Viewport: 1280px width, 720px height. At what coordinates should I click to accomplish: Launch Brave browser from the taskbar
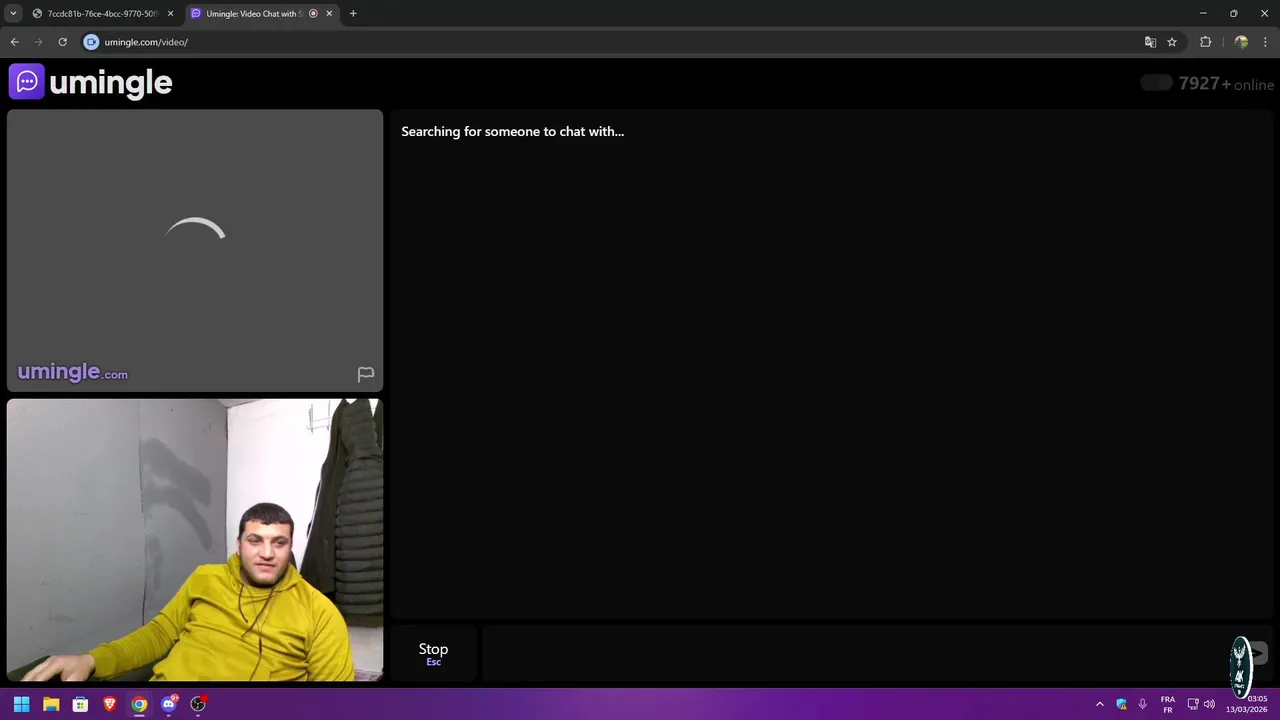tap(110, 704)
